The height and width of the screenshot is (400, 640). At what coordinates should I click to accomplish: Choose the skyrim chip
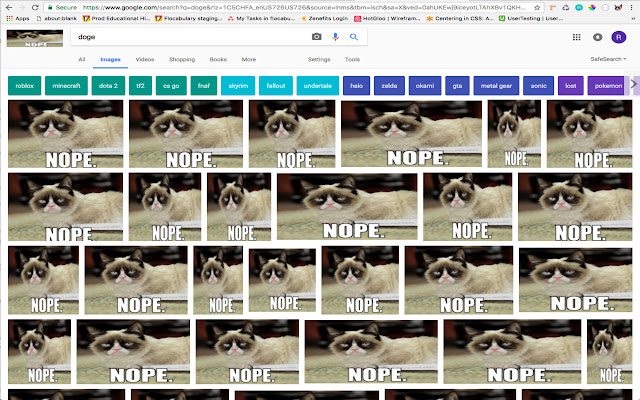tap(238, 86)
